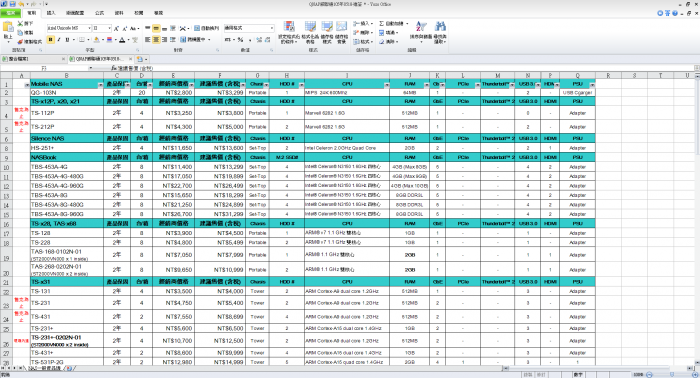Click the Delete cells button (刪除)

pyautogui.click(x=362, y=33)
